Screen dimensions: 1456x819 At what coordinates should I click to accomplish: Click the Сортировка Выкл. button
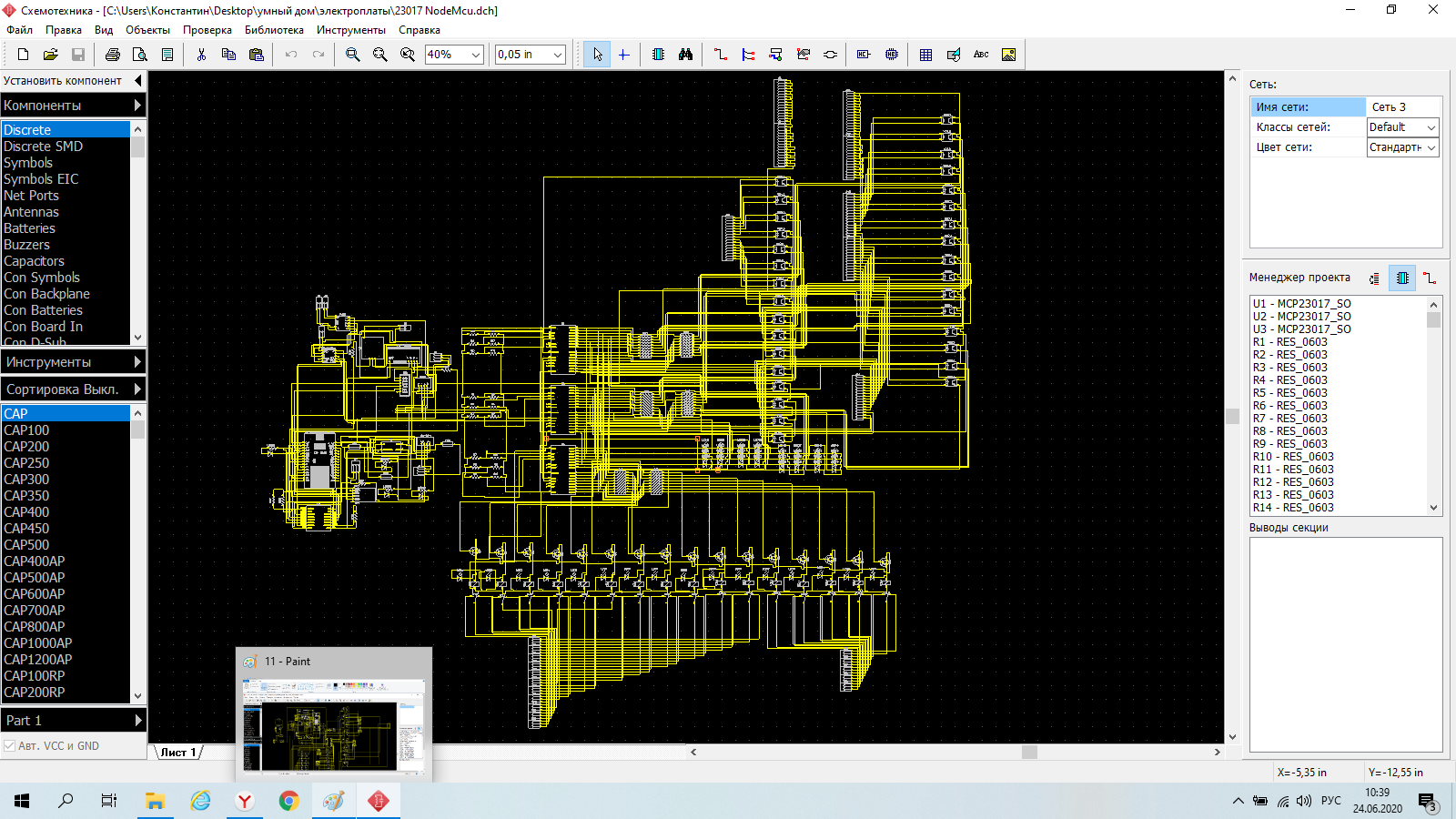[x=73, y=389]
